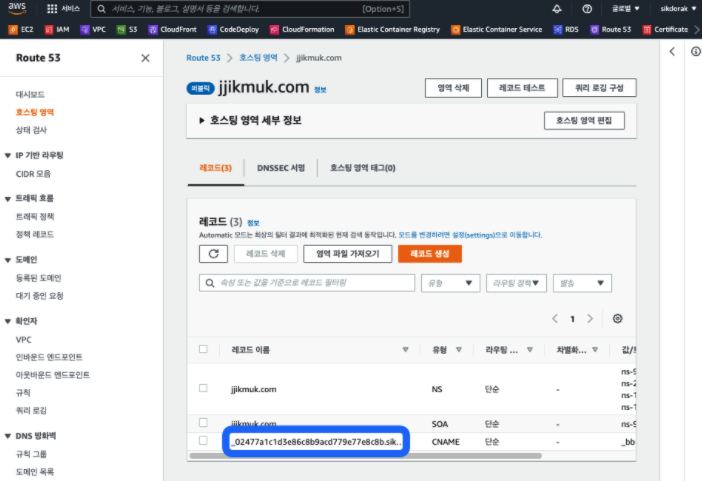Open 상태 검사 in sidebar
702x481 pixels.
[31, 130]
